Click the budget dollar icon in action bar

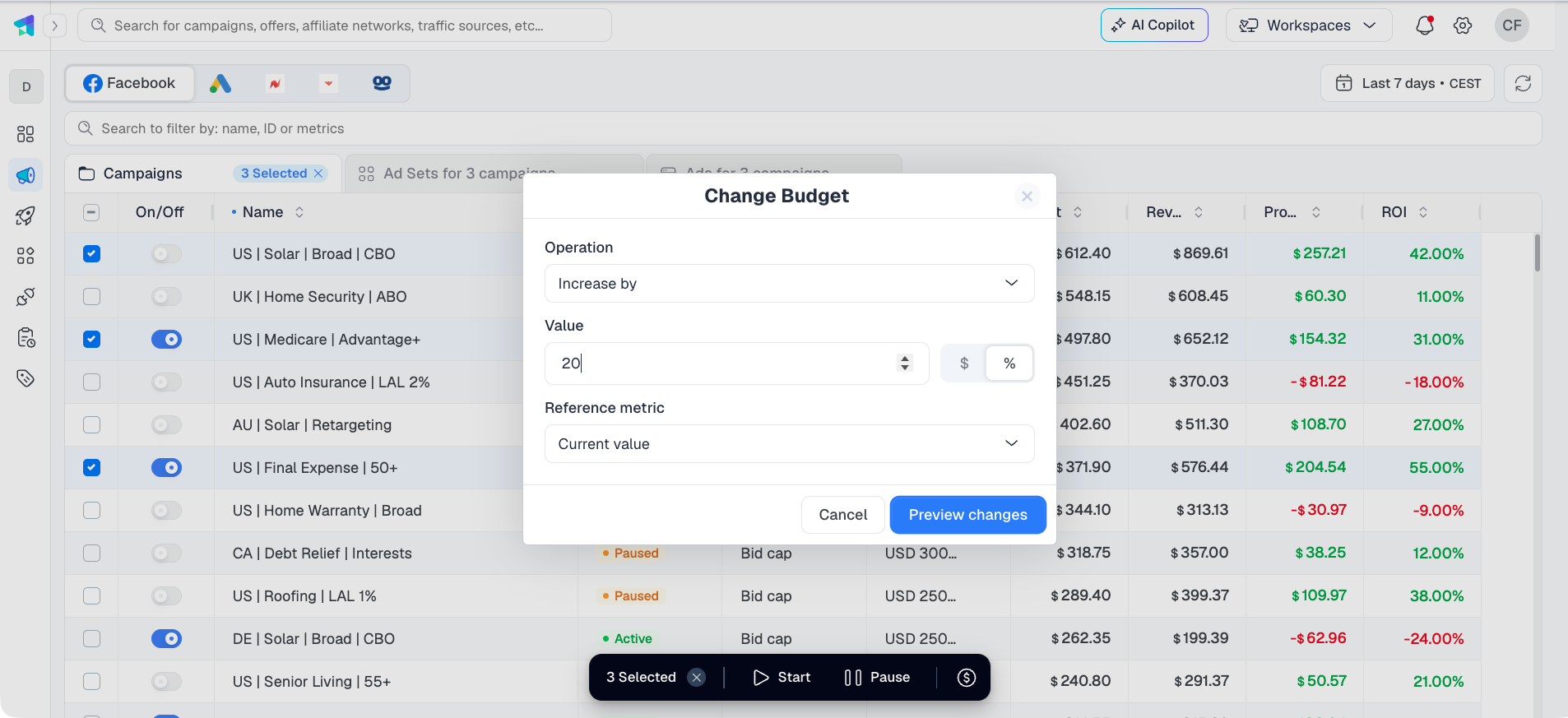pos(967,677)
